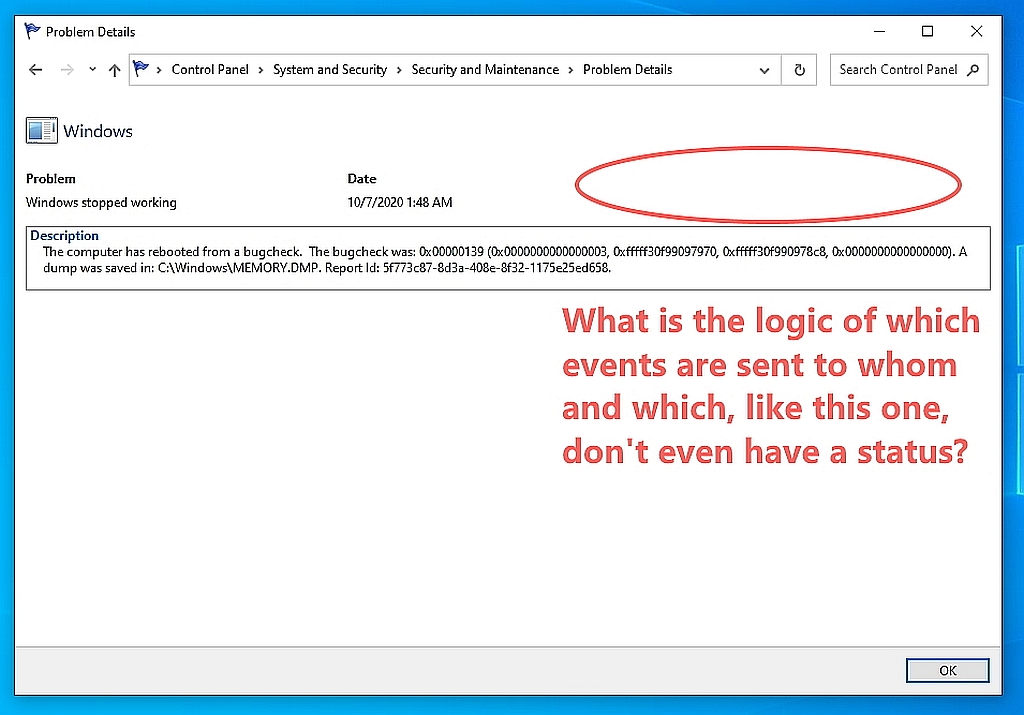
Task: Click the forward navigation arrow
Action: coord(67,70)
